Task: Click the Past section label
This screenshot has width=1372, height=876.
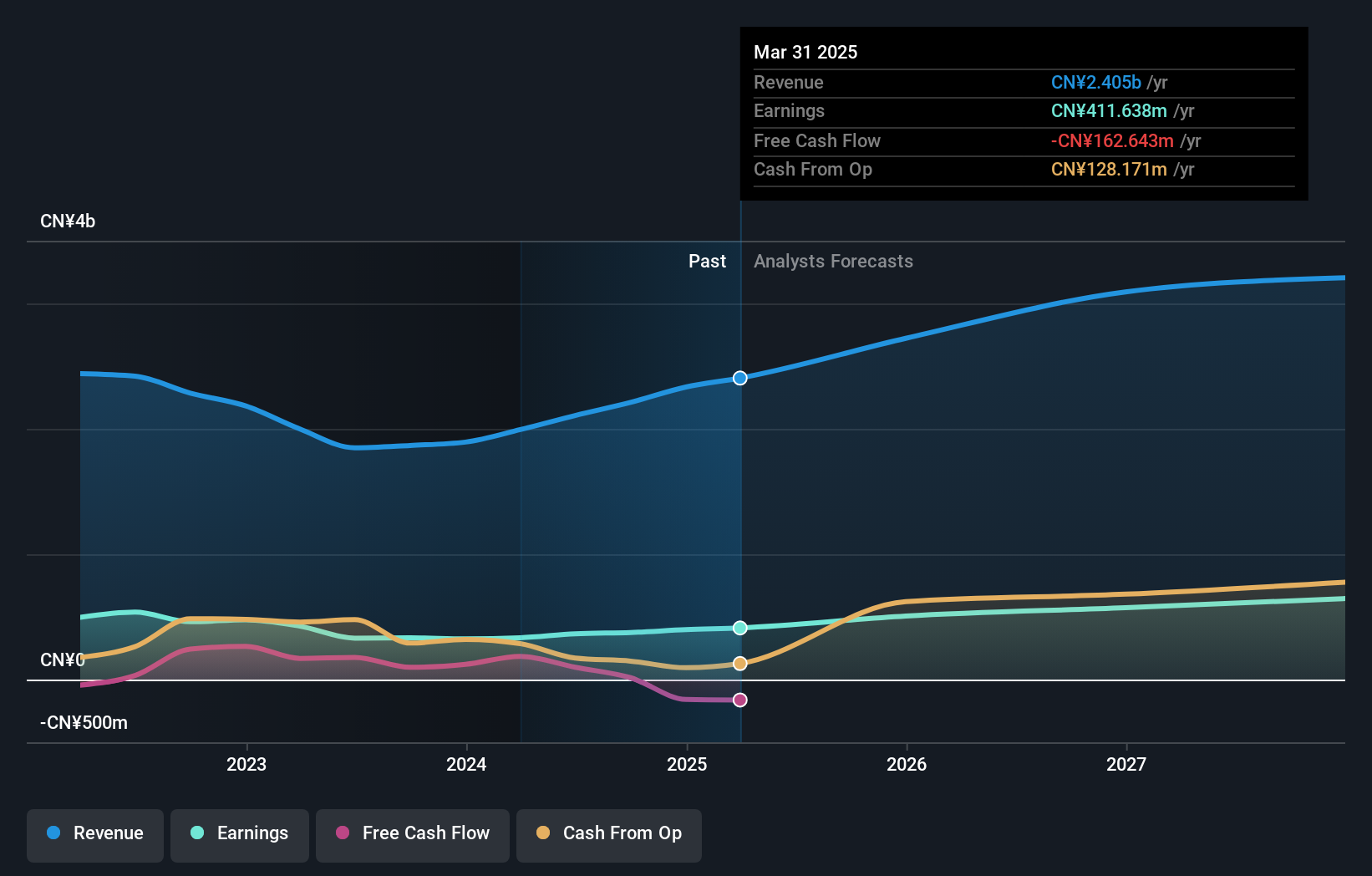Action: (x=707, y=262)
